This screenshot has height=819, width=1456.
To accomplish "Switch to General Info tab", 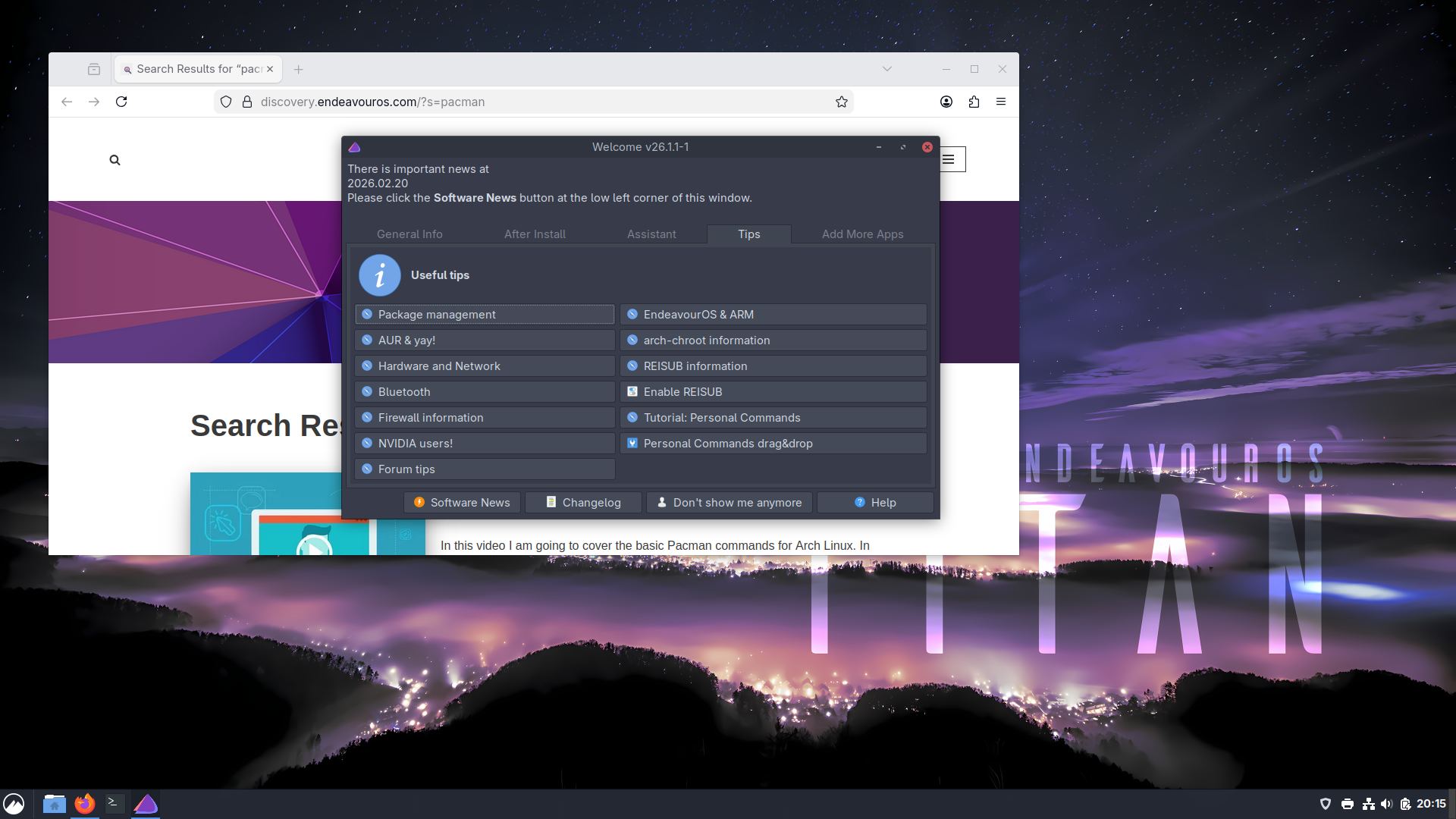I will pos(409,234).
